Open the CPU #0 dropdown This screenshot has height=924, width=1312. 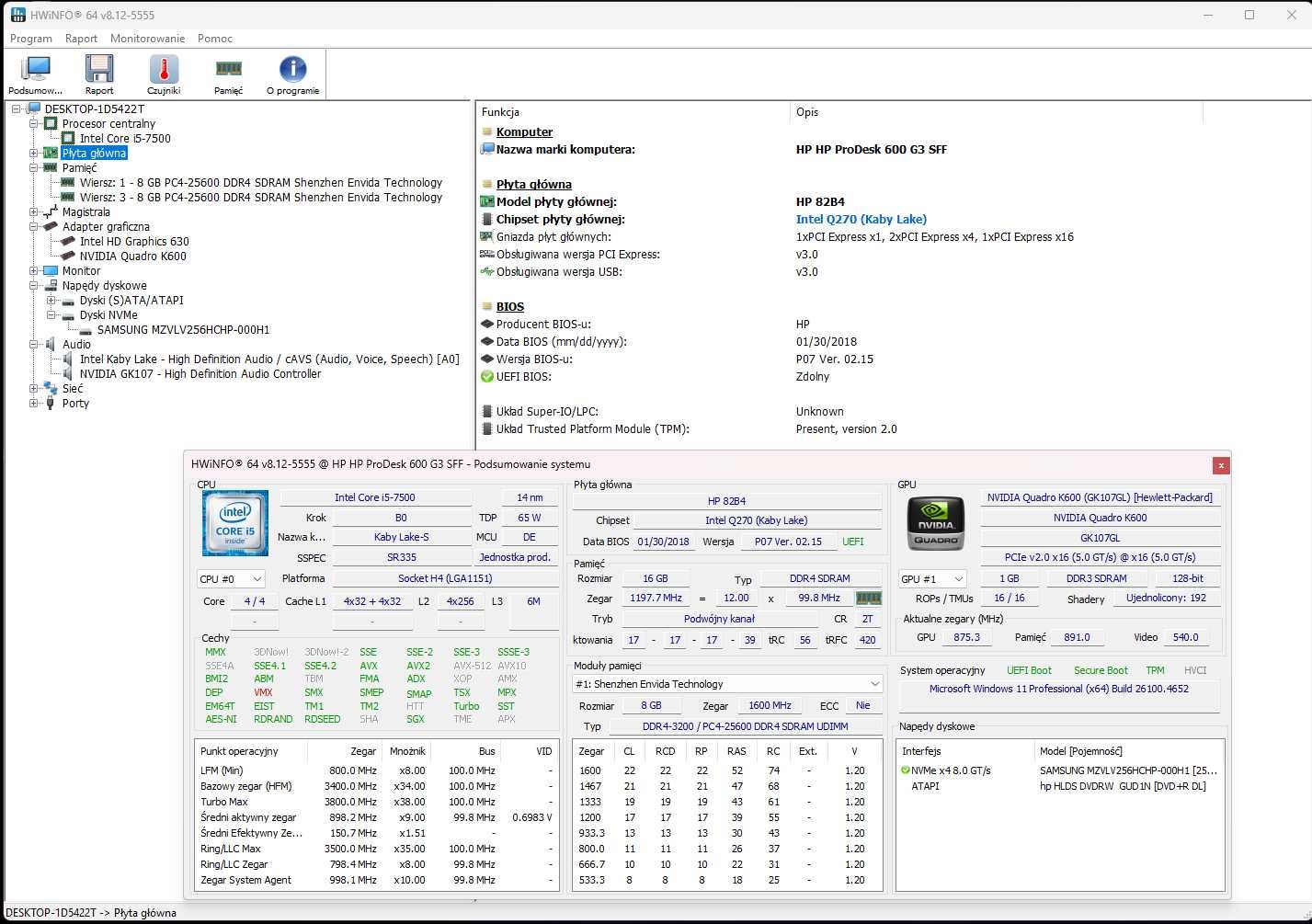(232, 579)
